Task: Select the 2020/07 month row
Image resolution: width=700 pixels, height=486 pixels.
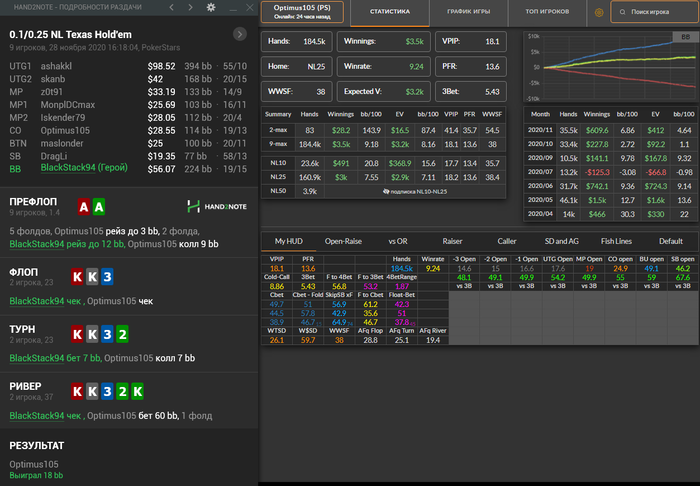Action: [x=611, y=172]
